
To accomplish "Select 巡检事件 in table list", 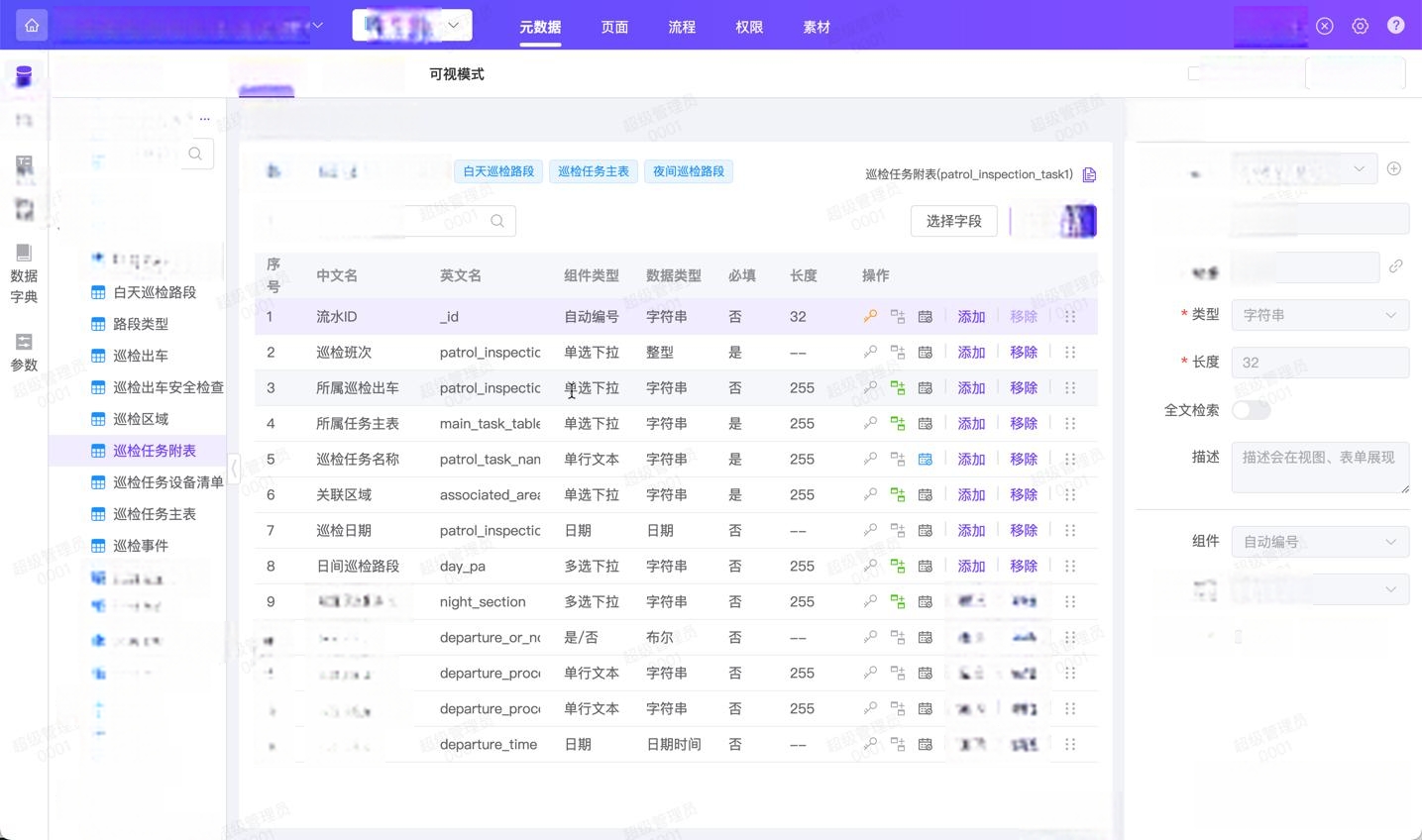I will tap(141, 546).
